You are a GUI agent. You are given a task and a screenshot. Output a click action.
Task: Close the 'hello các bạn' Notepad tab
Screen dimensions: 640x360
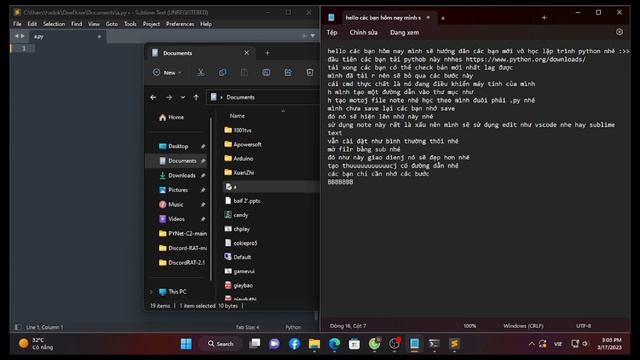pos(428,18)
